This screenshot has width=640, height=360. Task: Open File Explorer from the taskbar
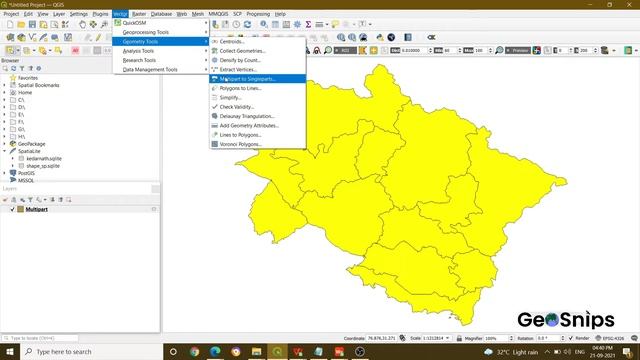(x=256, y=351)
